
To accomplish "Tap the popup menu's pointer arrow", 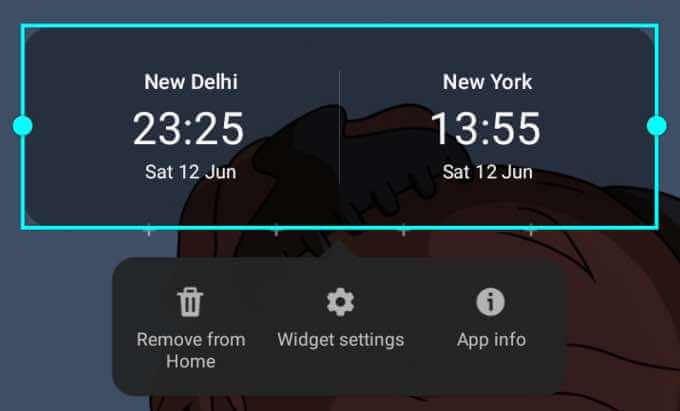I will [340, 250].
